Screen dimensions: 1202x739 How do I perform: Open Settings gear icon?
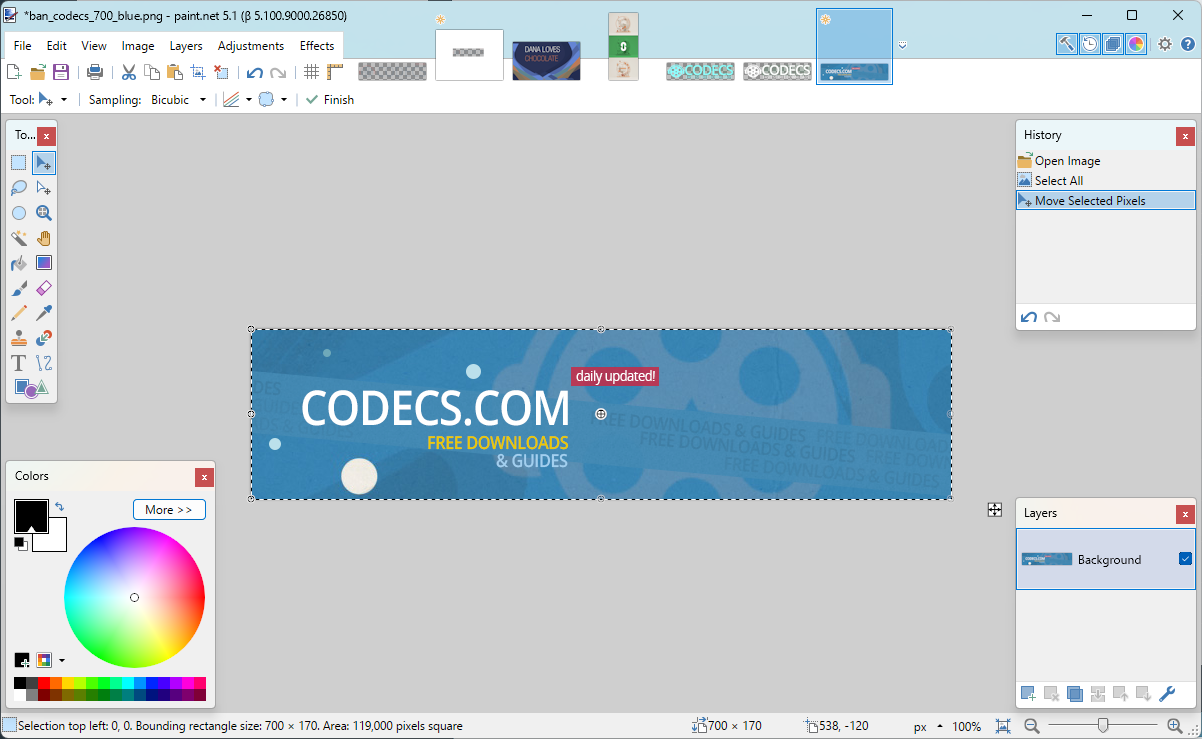tap(1165, 44)
